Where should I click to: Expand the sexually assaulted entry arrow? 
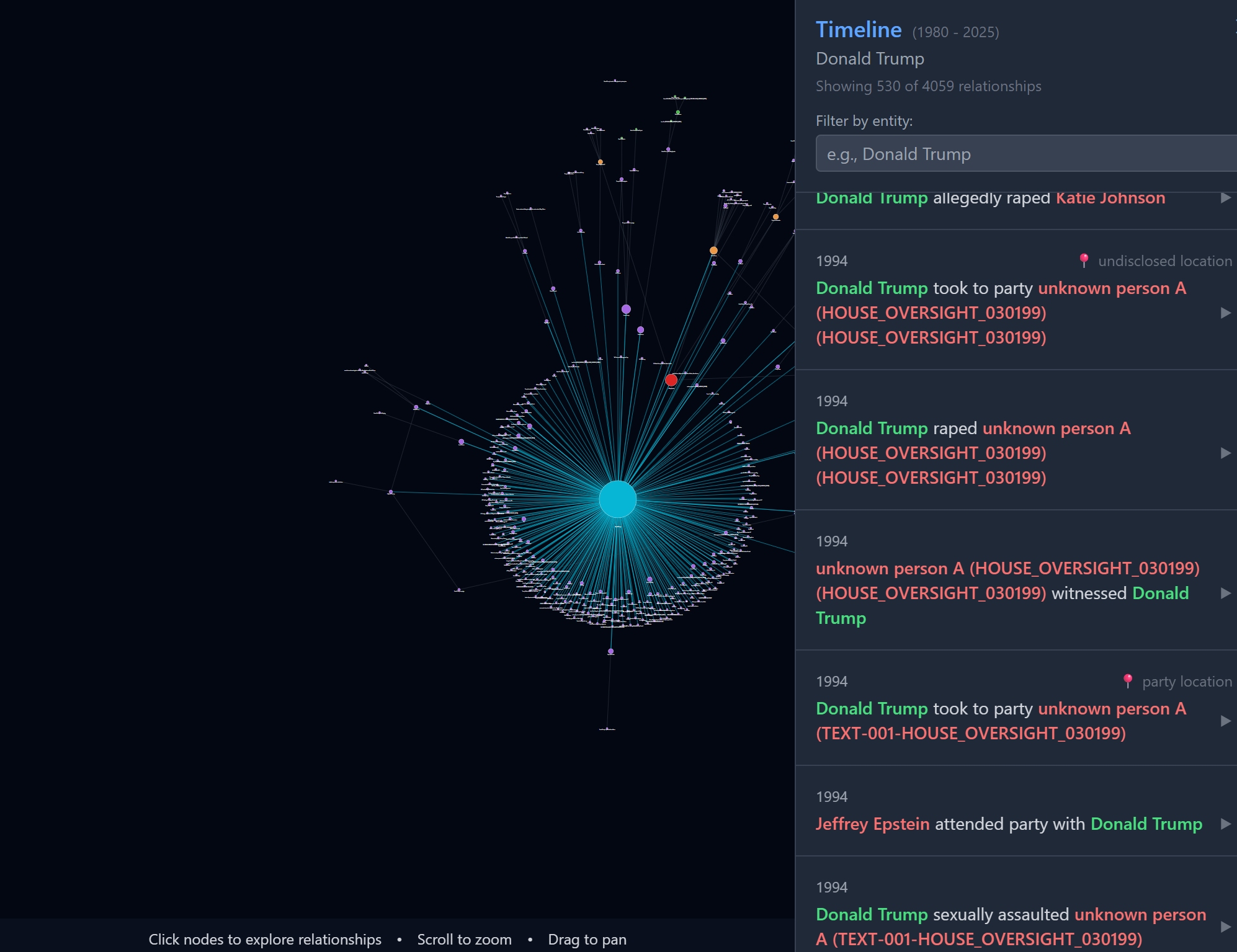(x=1225, y=927)
